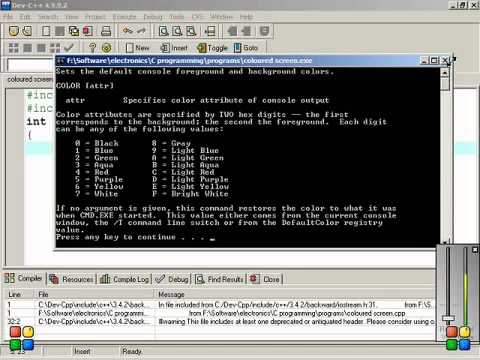Click the 'Insert' status bar entry
480x360 pixels.
pos(82,351)
